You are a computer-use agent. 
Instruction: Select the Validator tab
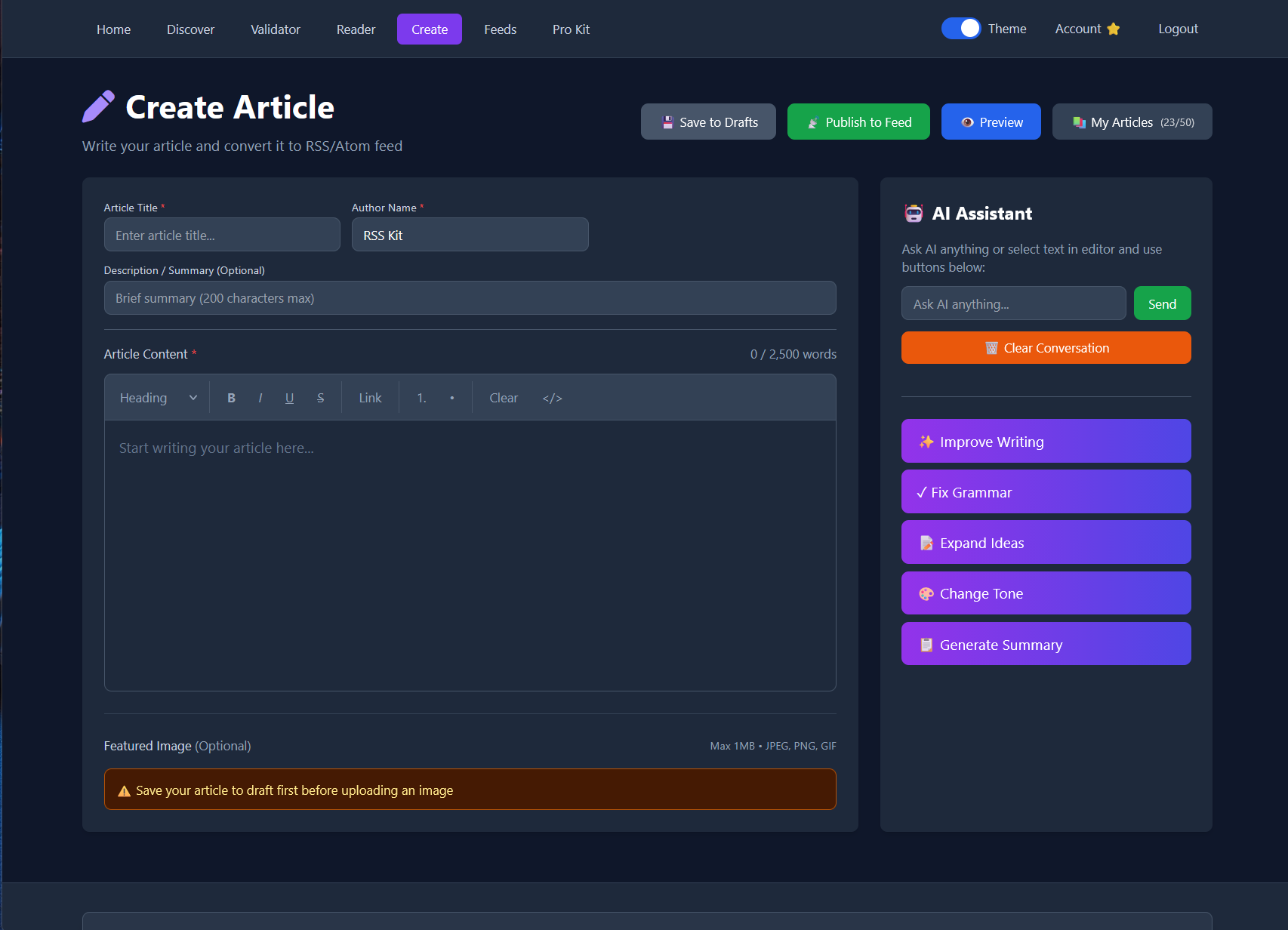point(275,29)
